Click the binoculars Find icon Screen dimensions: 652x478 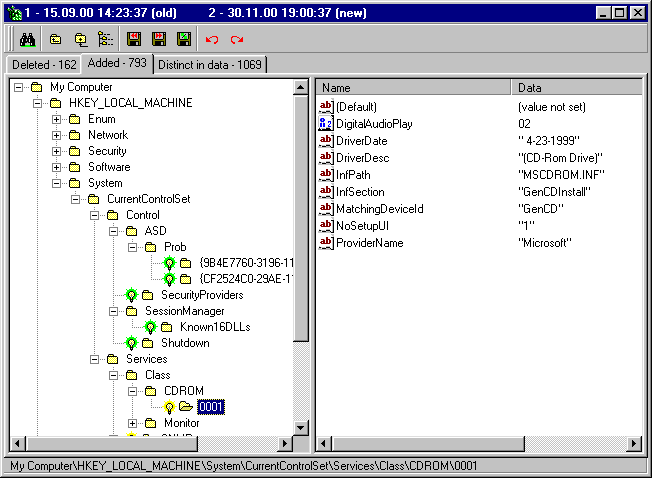click(27, 40)
